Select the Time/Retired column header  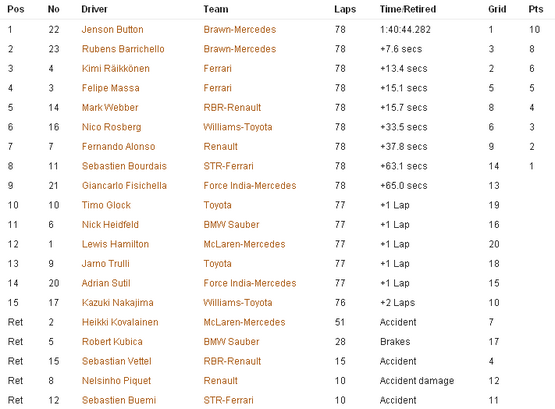click(x=408, y=9)
